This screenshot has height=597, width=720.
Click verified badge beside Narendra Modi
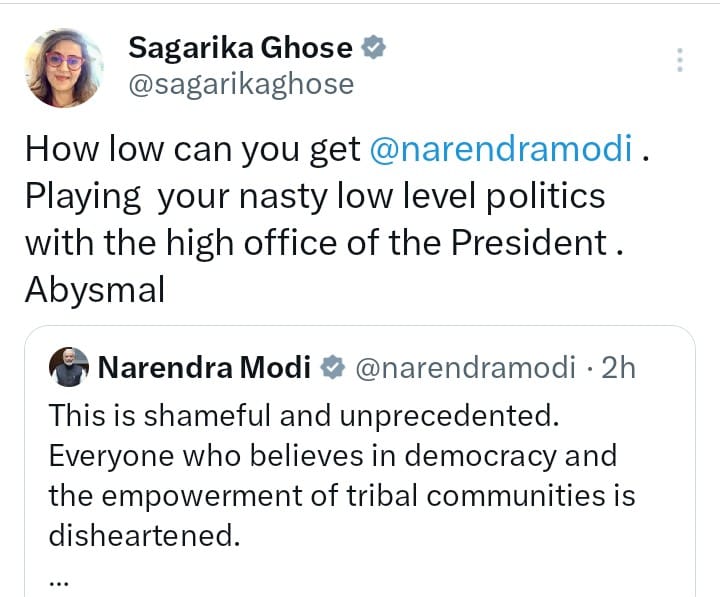point(332,369)
